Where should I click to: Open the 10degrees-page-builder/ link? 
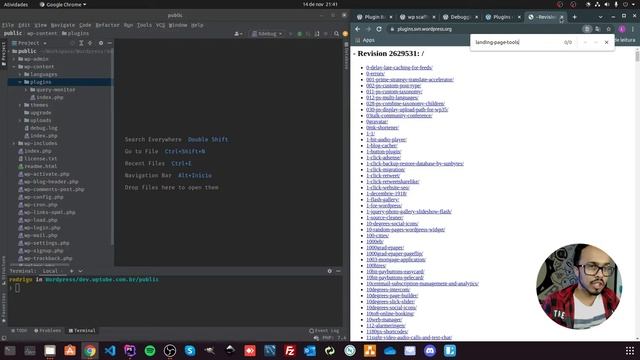coord(392,296)
